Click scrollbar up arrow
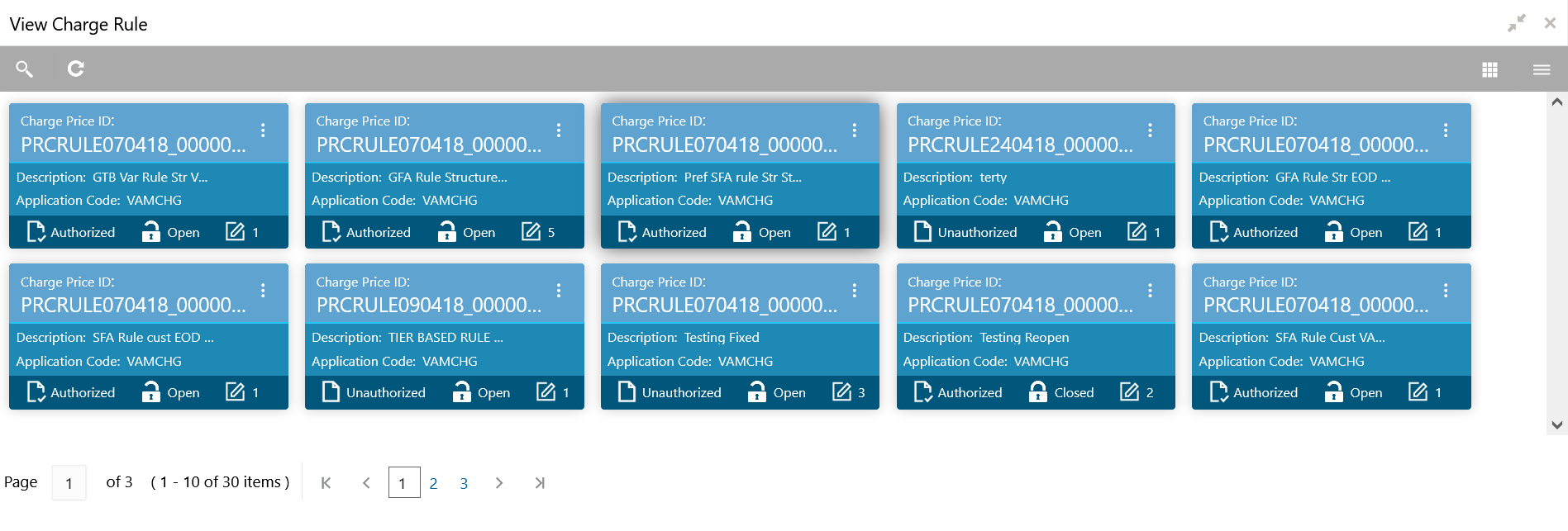1568x531 pixels. (1557, 102)
